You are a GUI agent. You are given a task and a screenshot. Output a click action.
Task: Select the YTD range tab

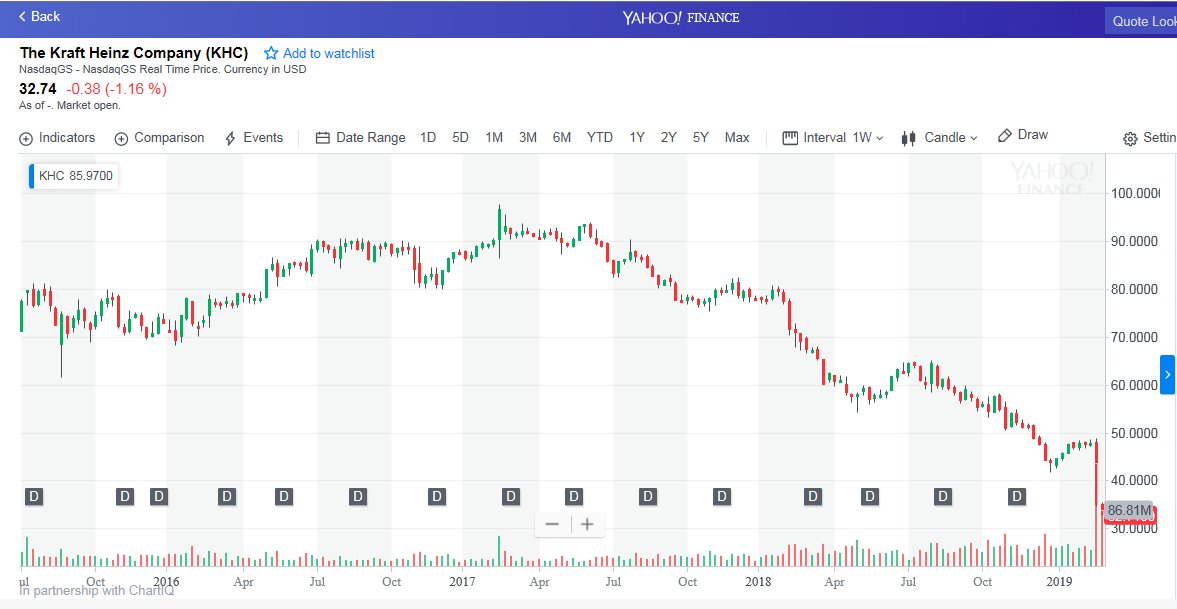[x=600, y=138]
